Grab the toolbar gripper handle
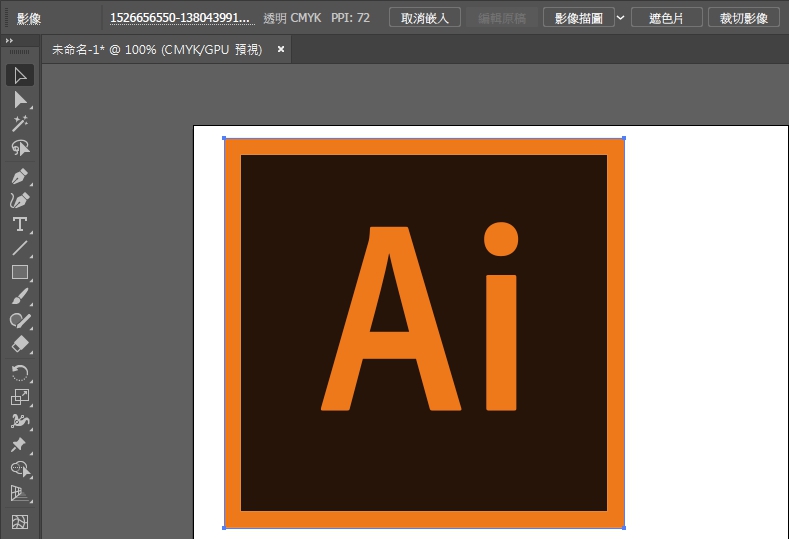Viewport: 789px width, 539px height. pyautogui.click(x=20, y=52)
